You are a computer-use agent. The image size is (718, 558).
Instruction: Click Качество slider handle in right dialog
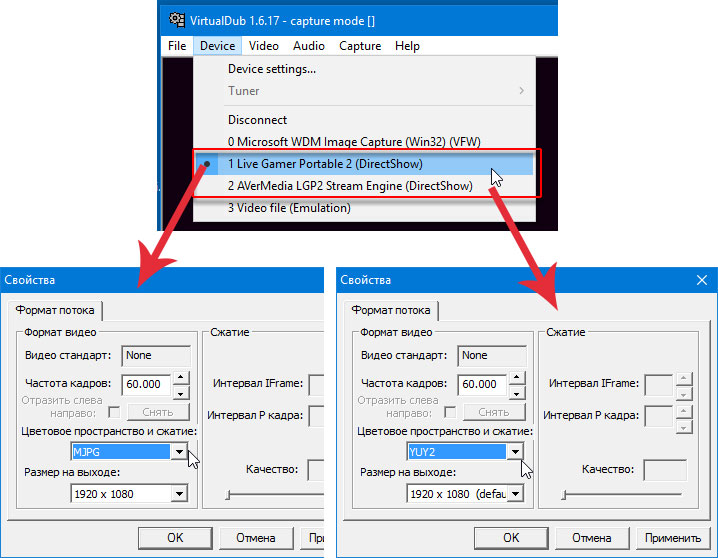coord(564,495)
